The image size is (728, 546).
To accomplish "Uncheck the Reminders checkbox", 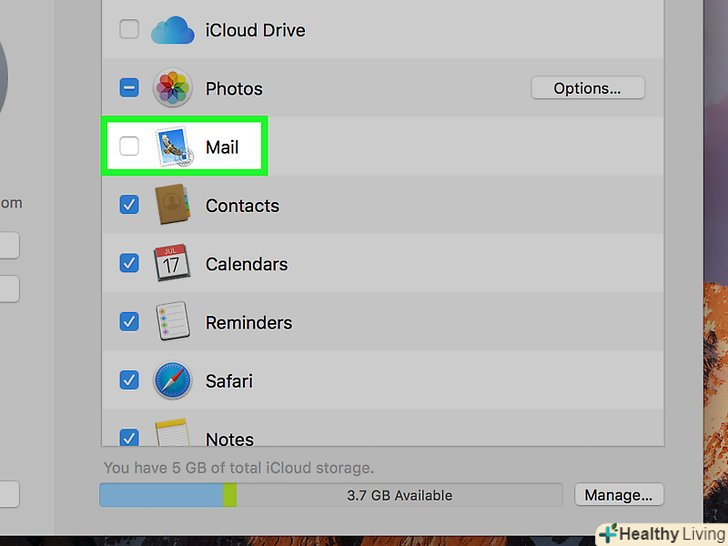I will (x=129, y=322).
